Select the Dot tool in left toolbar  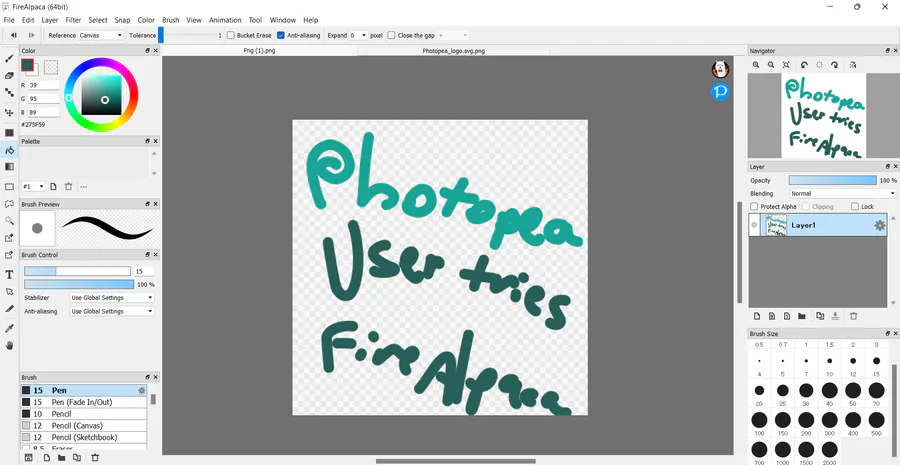click(x=9, y=92)
